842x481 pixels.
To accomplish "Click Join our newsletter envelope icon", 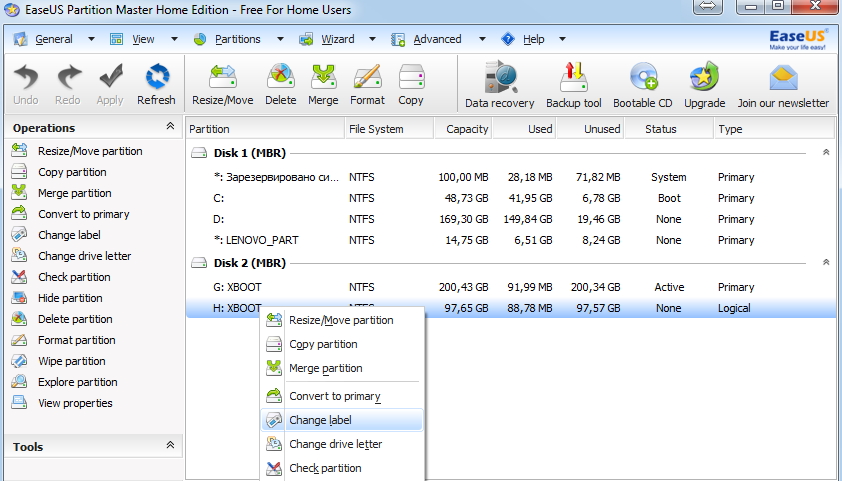I will pyautogui.click(x=783, y=78).
